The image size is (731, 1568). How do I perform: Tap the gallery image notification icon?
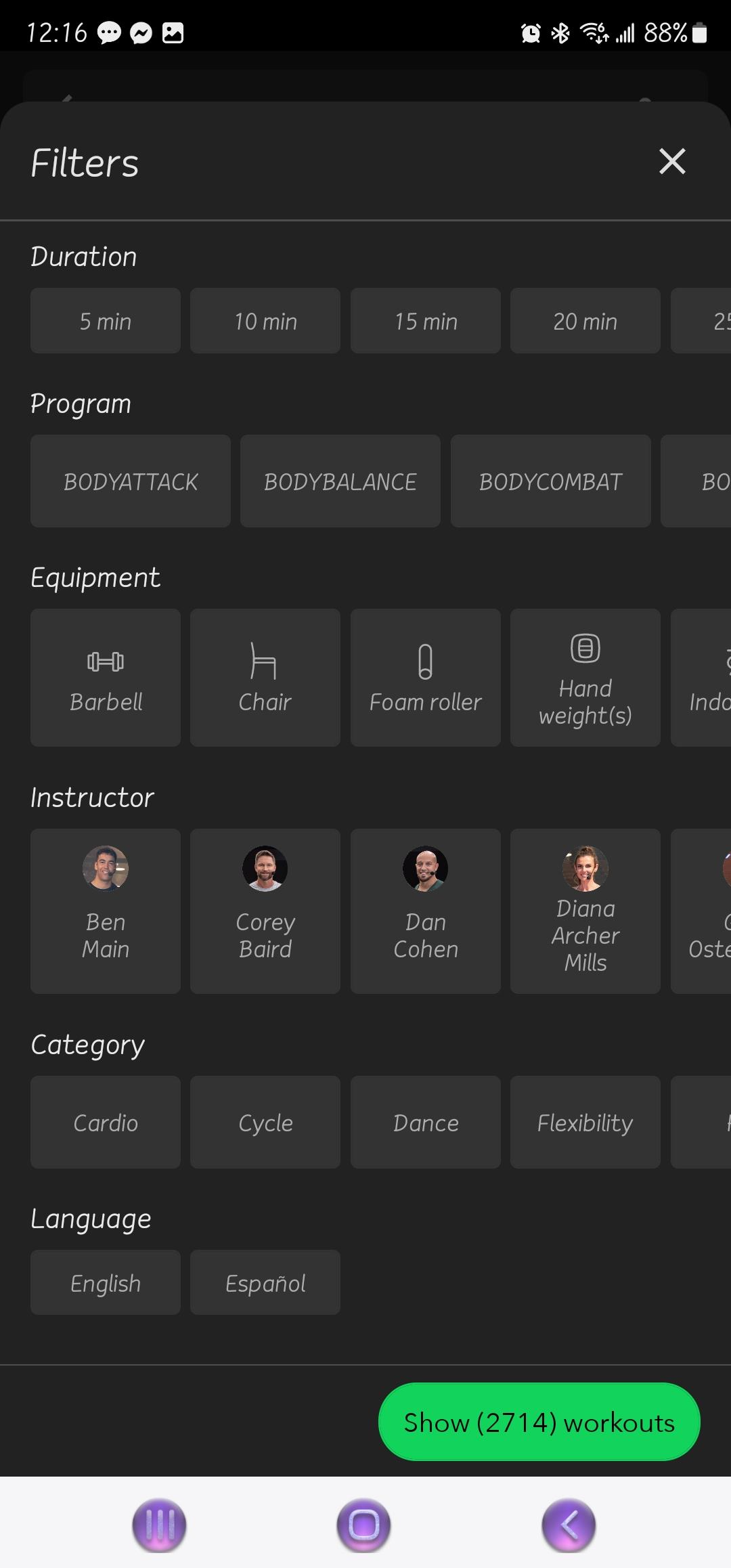click(x=173, y=33)
